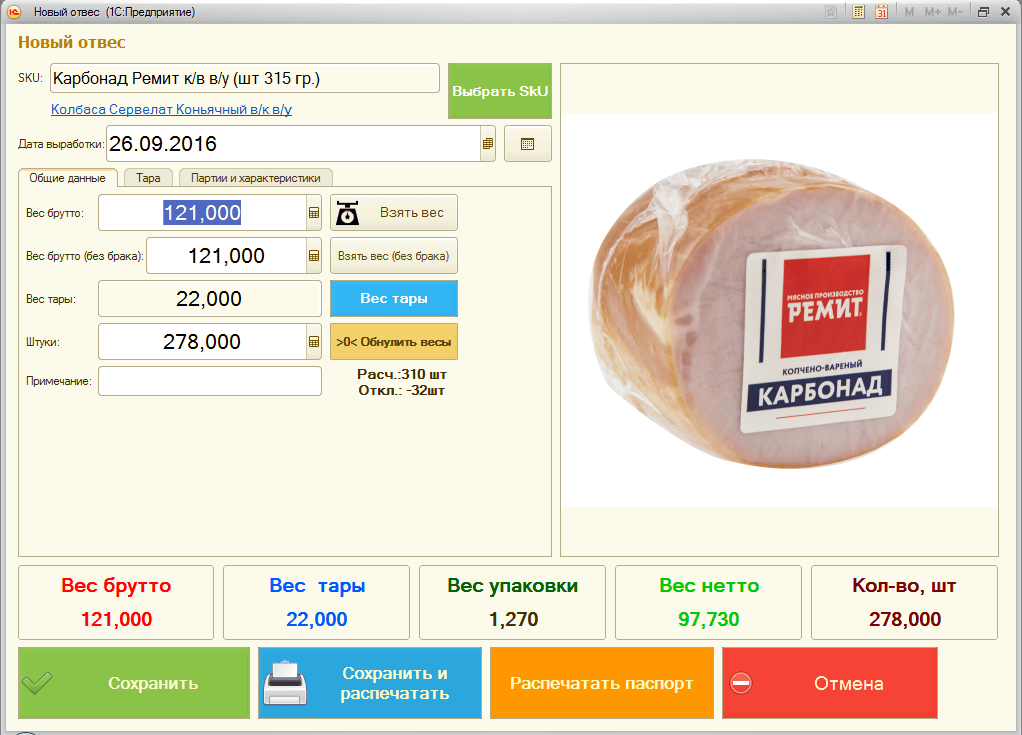Reset weights with >0< Обнулить весы
1022x735 pixels.
tap(394, 341)
